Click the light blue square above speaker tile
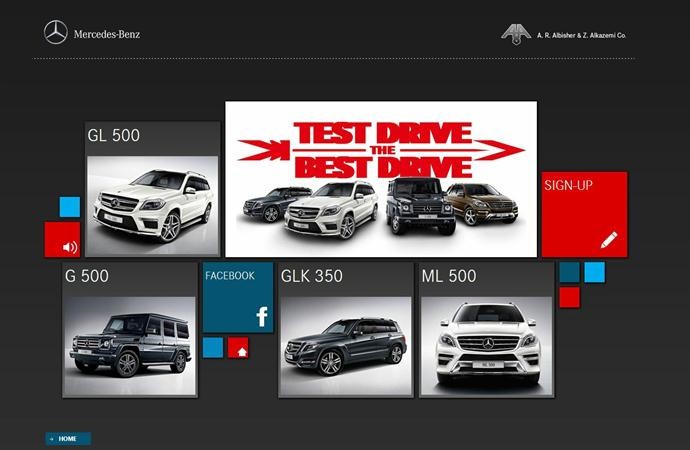Image resolution: width=690 pixels, height=450 pixels. tap(70, 207)
